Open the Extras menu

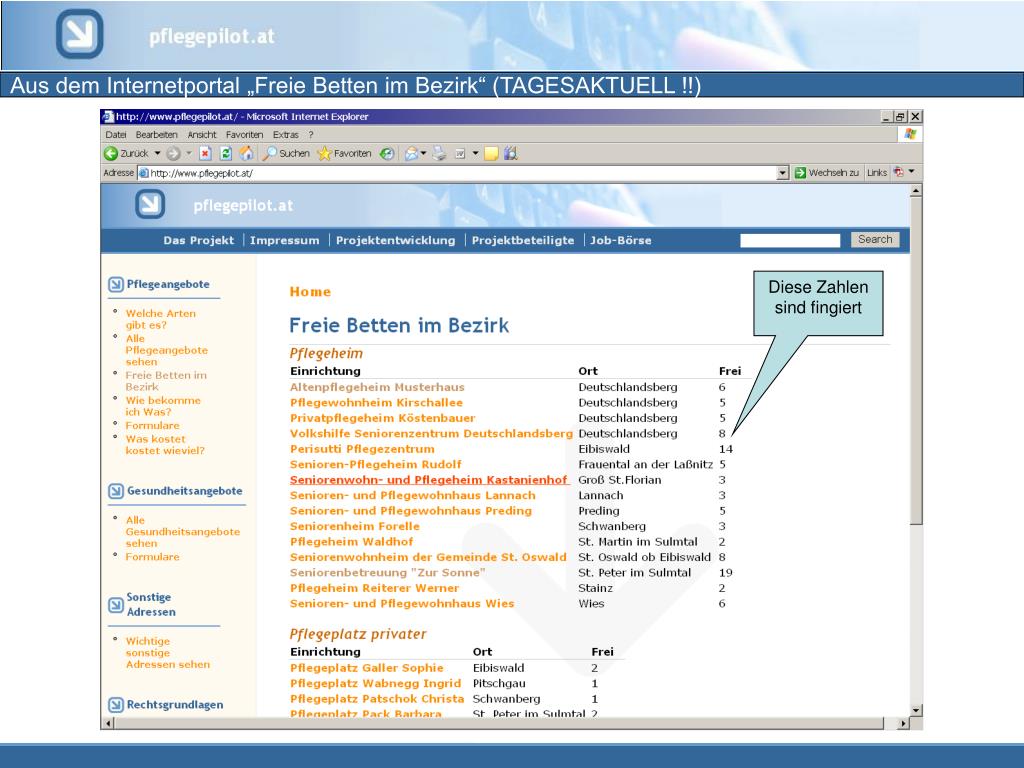point(285,135)
